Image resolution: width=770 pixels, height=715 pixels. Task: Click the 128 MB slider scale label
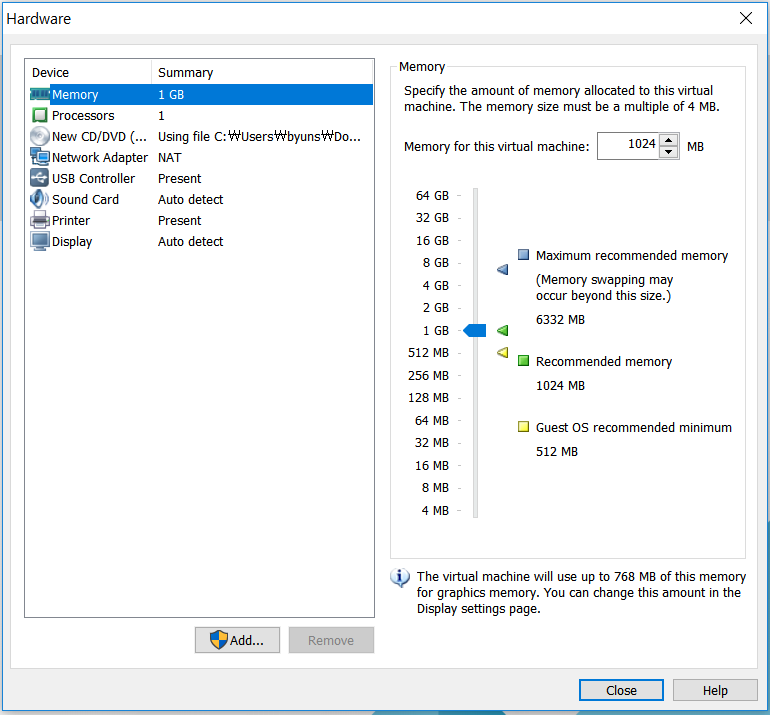point(428,397)
